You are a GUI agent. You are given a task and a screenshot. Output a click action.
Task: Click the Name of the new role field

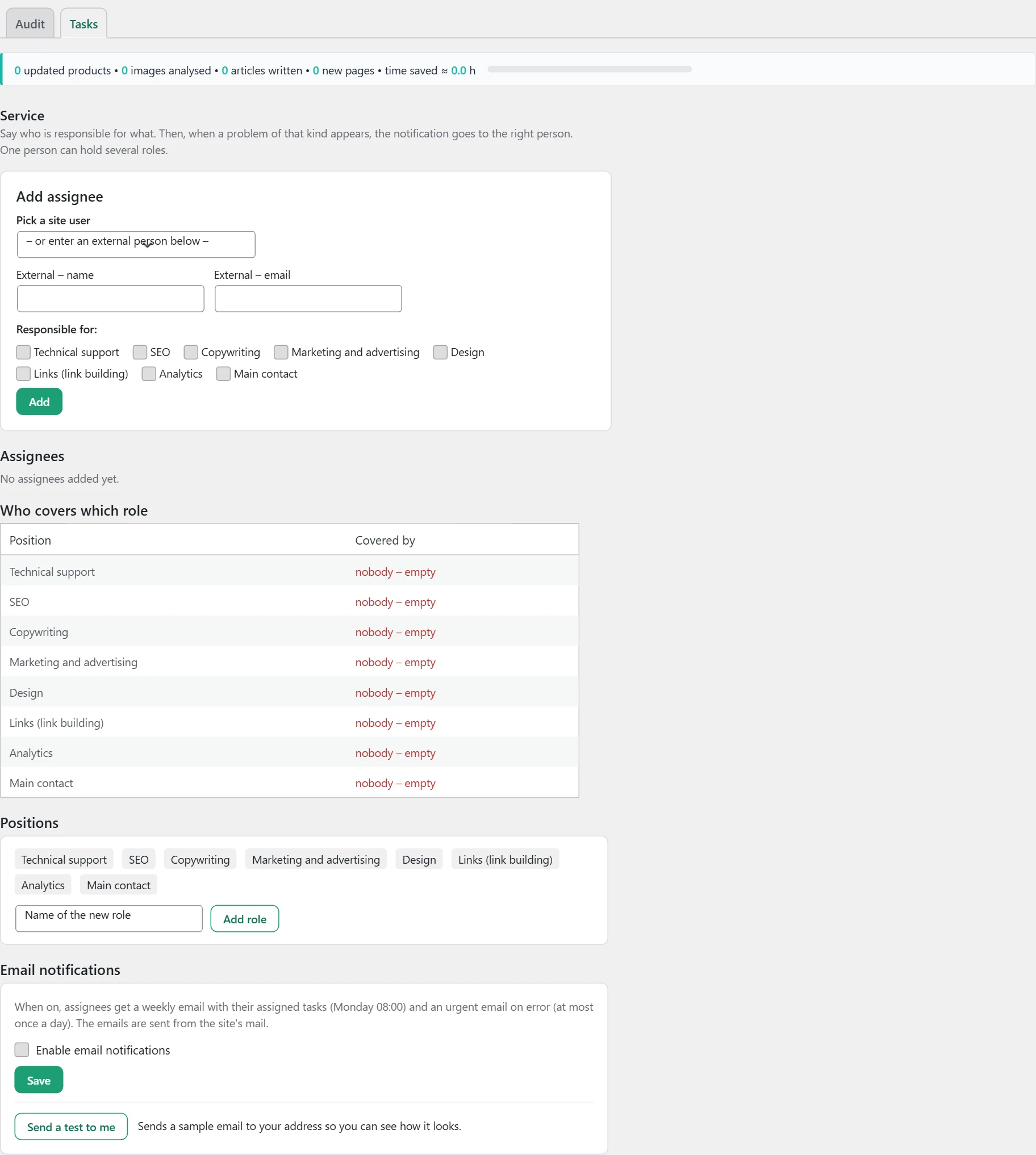click(108, 918)
